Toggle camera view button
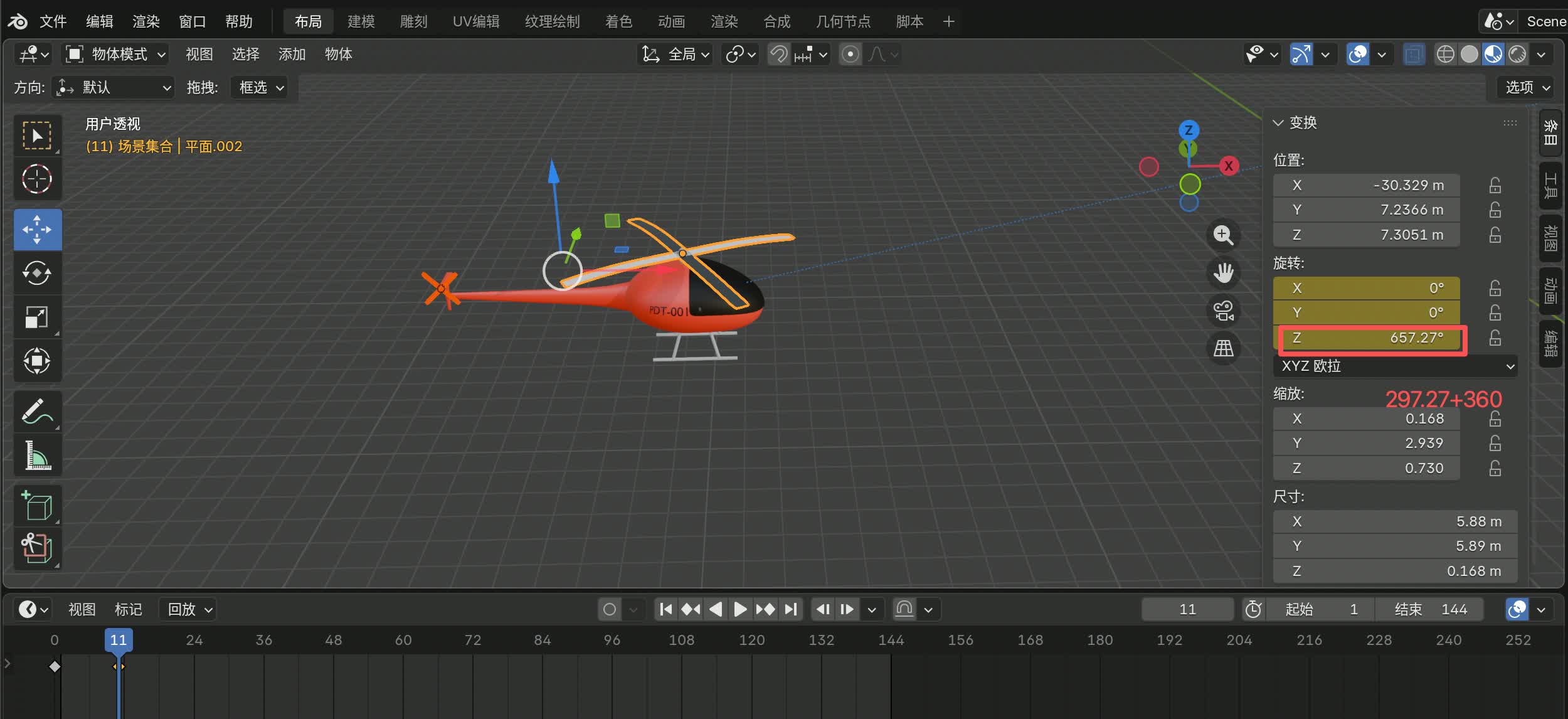Image resolution: width=1568 pixels, height=719 pixels. click(x=1222, y=310)
